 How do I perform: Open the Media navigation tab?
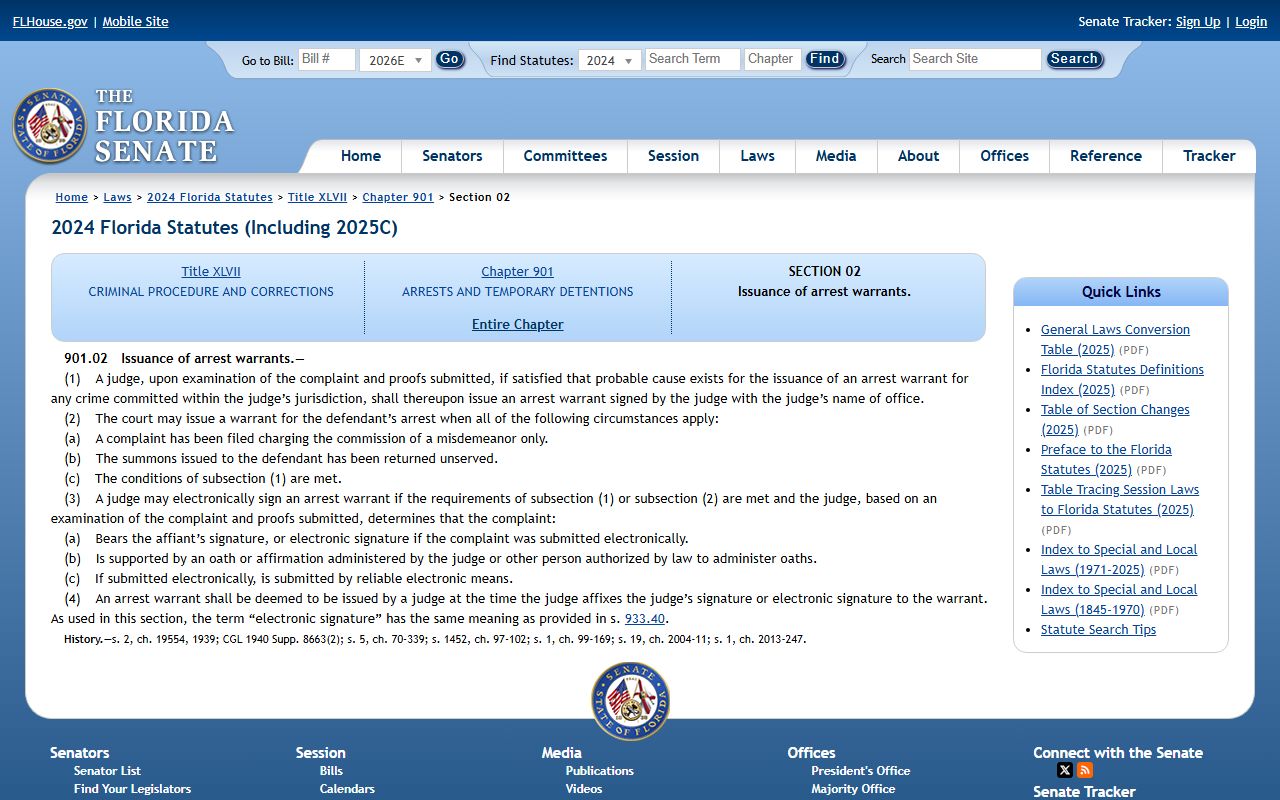[836, 156]
